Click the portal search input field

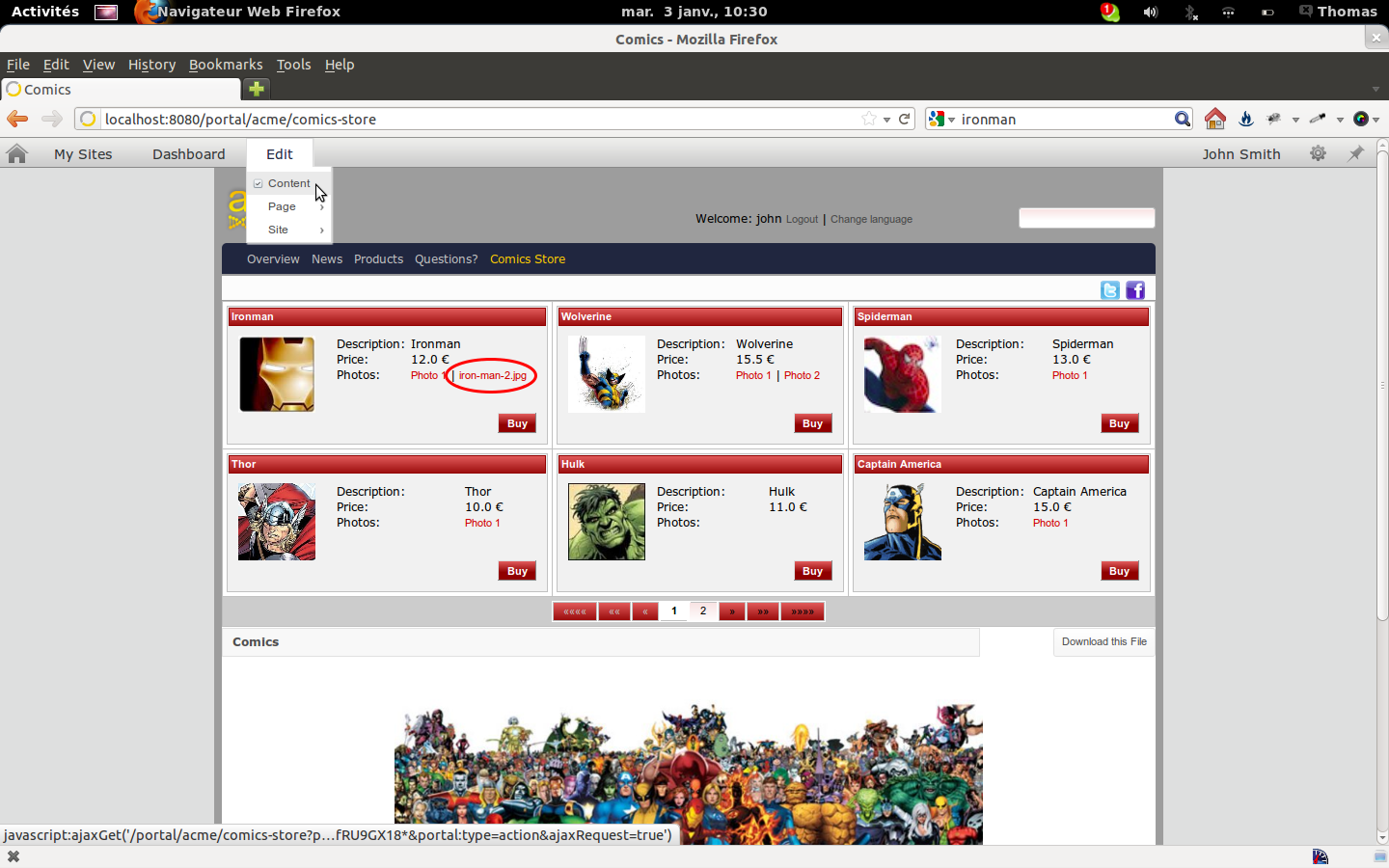point(1087,218)
